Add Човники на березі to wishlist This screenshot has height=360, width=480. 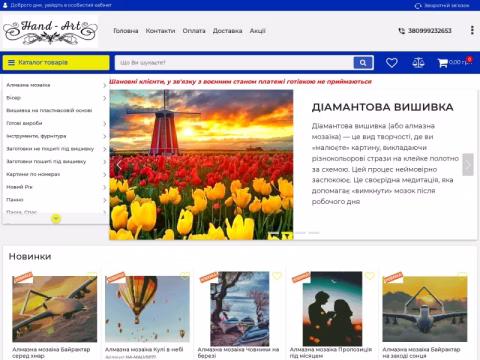pyautogui.click(x=277, y=276)
